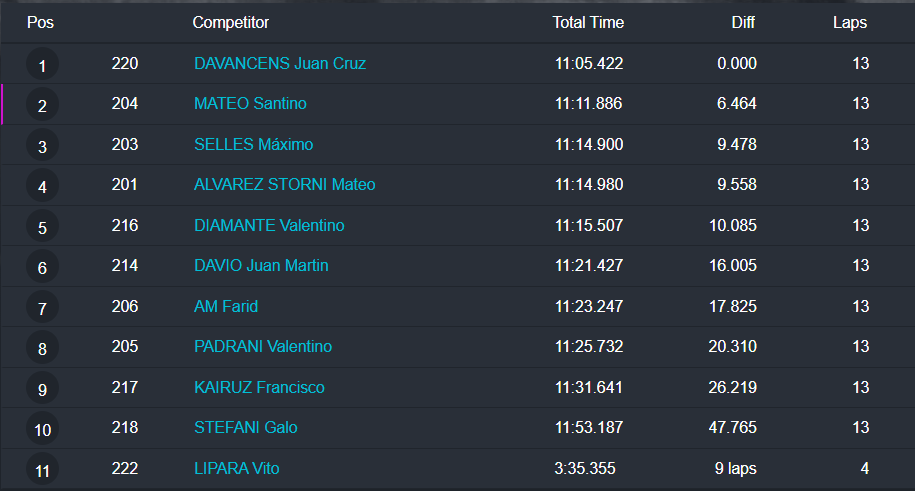Select SELLES Máximo competitor link
Viewport: 915px width, 491px height.
pos(253,145)
